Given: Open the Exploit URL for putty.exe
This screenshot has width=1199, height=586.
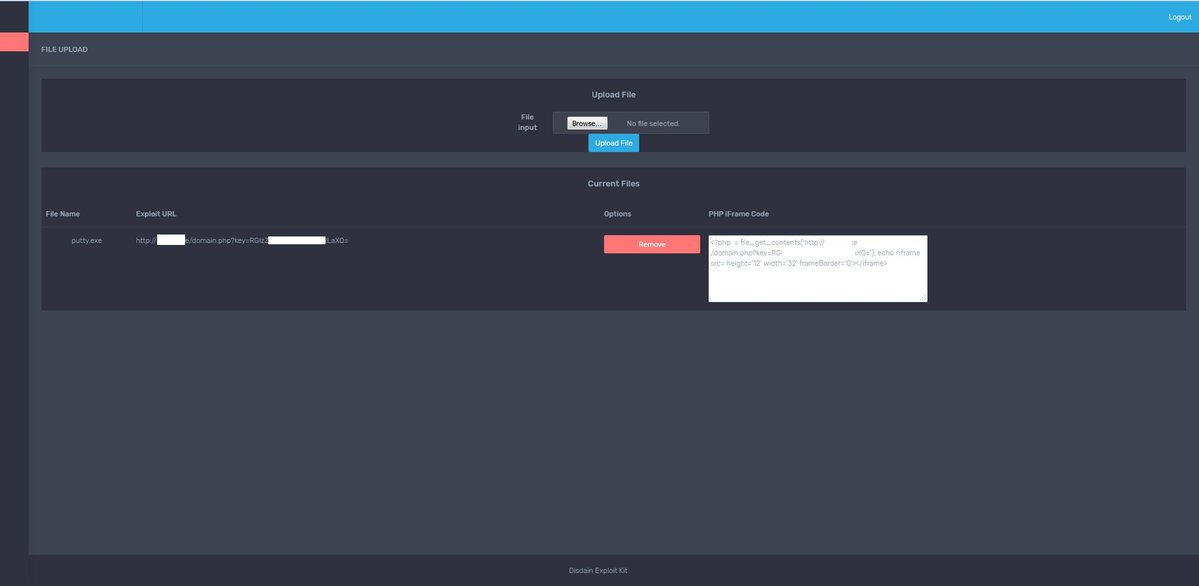Looking at the screenshot, I should (x=242, y=238).
